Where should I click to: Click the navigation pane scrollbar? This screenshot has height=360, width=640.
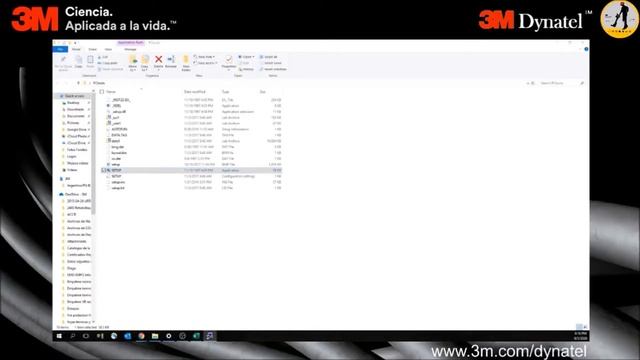(93, 155)
